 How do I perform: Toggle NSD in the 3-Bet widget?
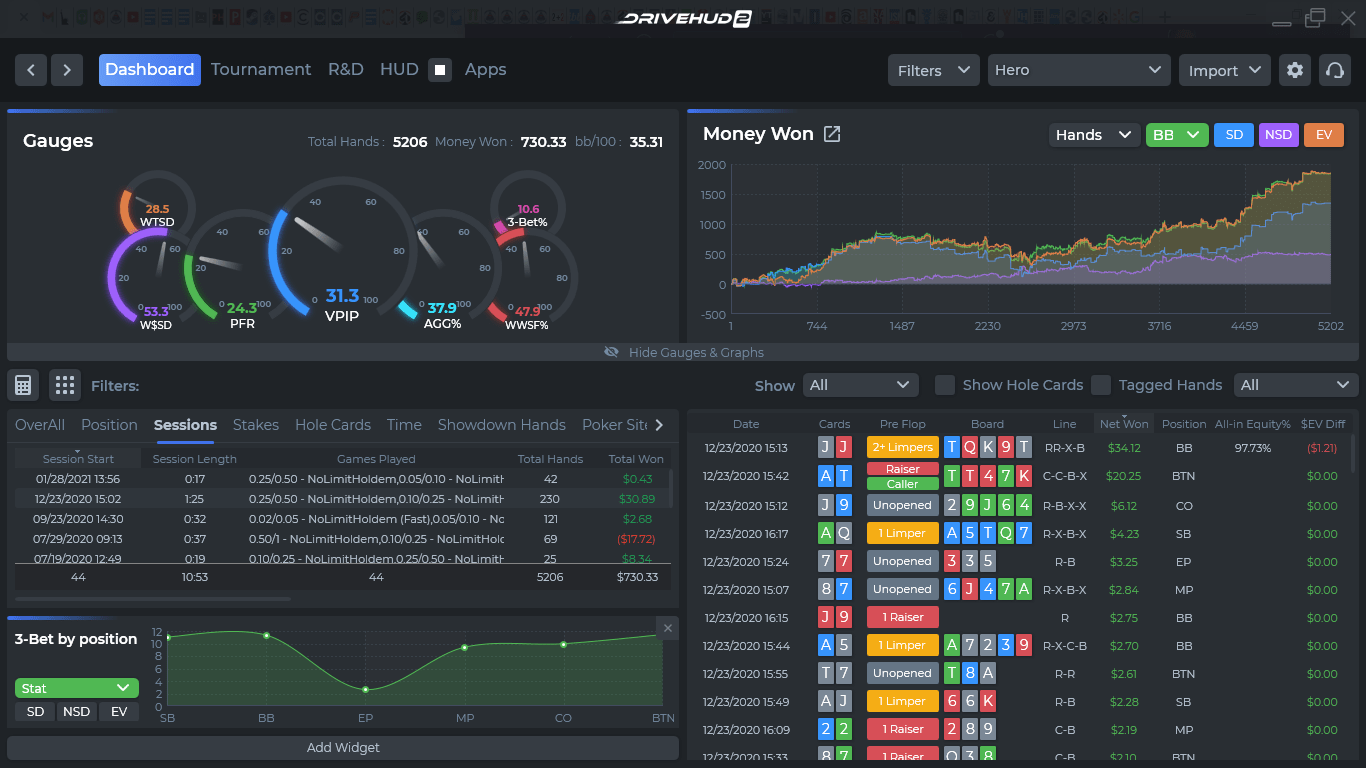coord(75,711)
